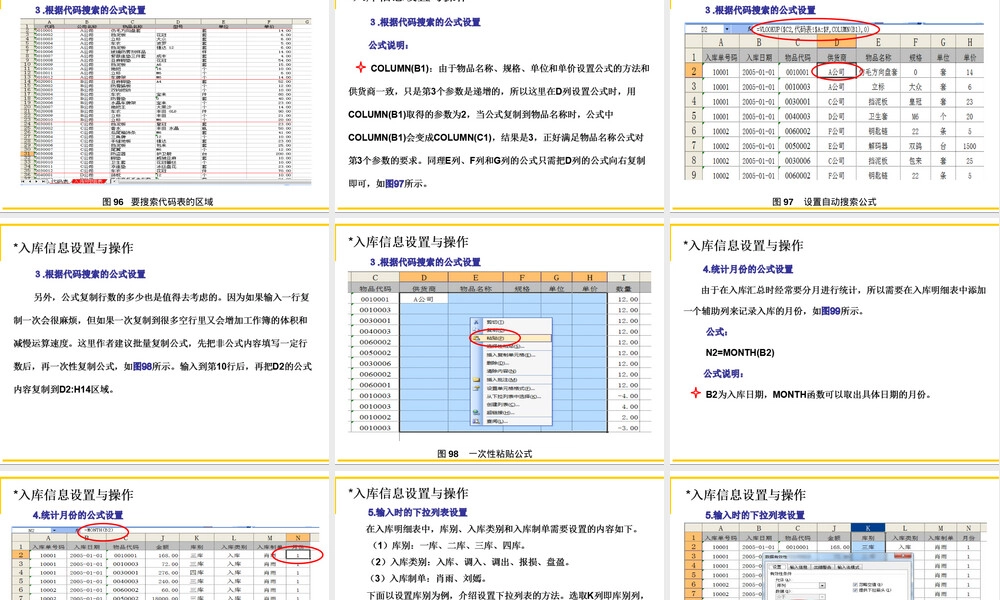Open the greyed 数据 dropdown in validation dialog
The width and height of the screenshot is (1000, 600).
pyautogui.click(x=822, y=597)
